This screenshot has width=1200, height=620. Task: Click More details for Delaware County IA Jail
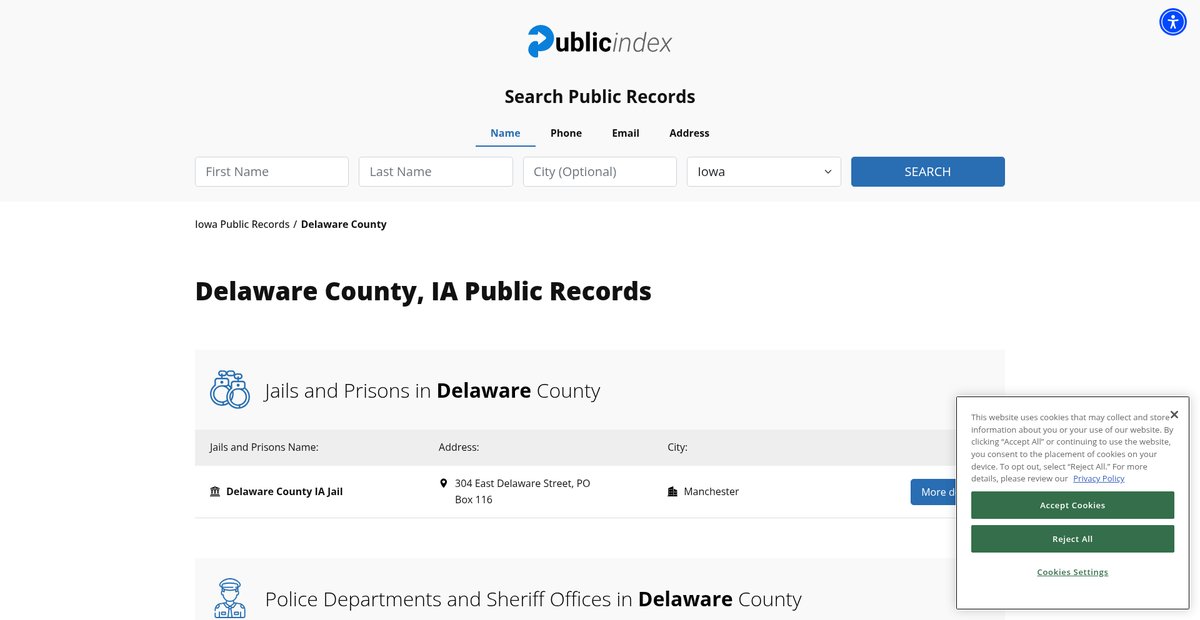point(933,492)
